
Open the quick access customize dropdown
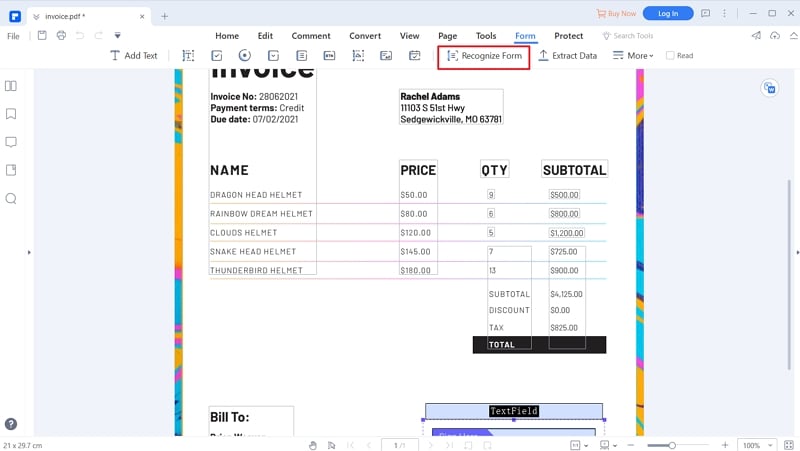(117, 35)
